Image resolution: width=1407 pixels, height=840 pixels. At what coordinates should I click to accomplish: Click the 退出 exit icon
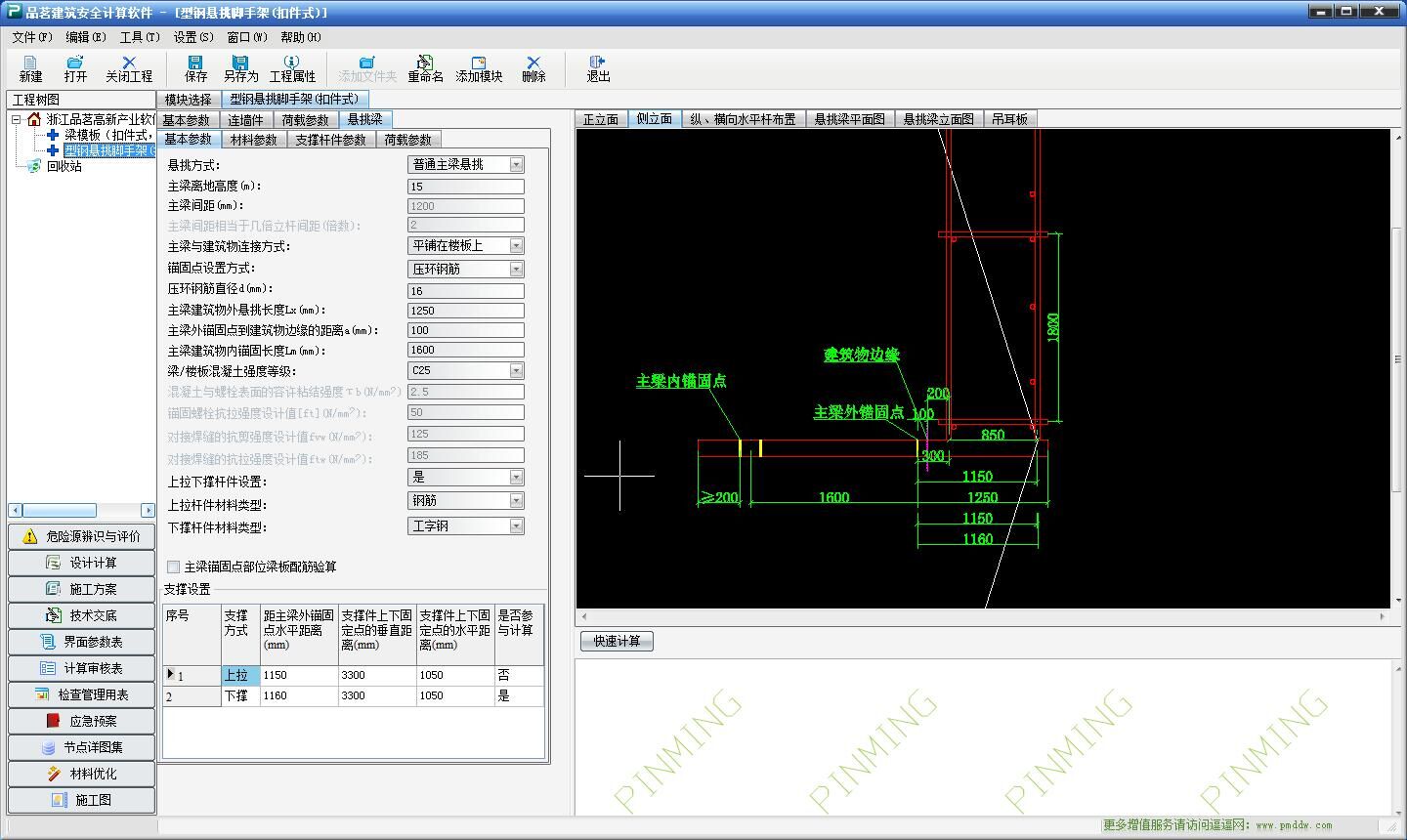(598, 68)
